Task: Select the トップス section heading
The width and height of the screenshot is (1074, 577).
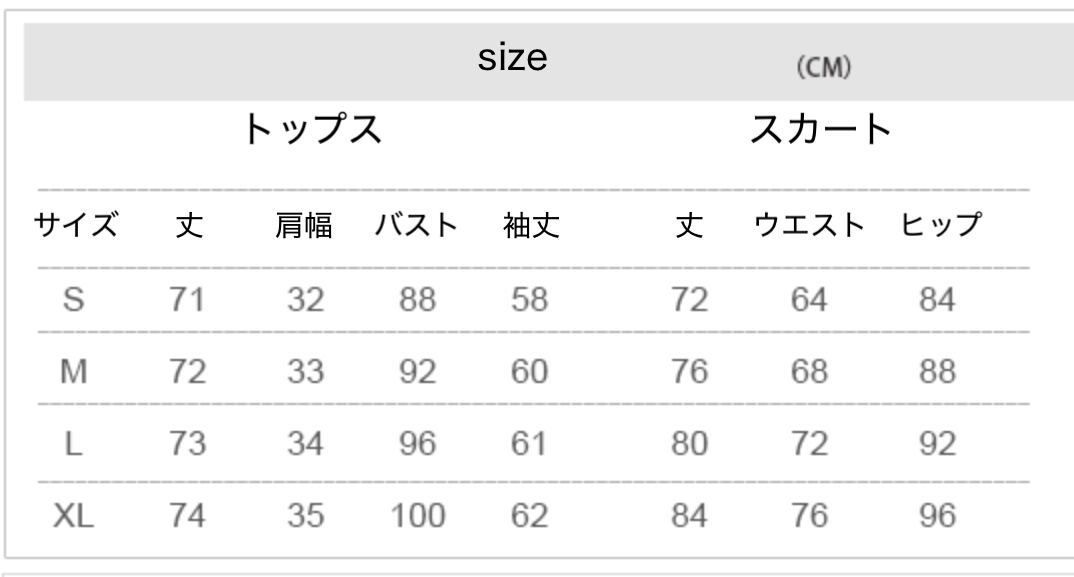Action: coord(313,130)
